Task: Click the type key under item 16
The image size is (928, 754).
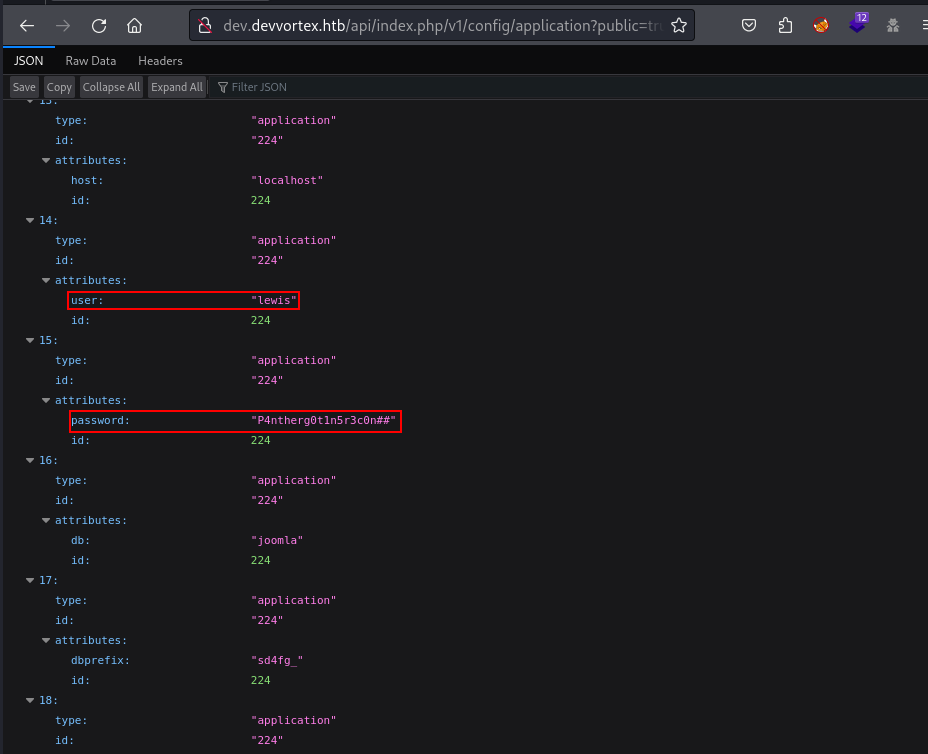Action: pyautogui.click(x=71, y=481)
